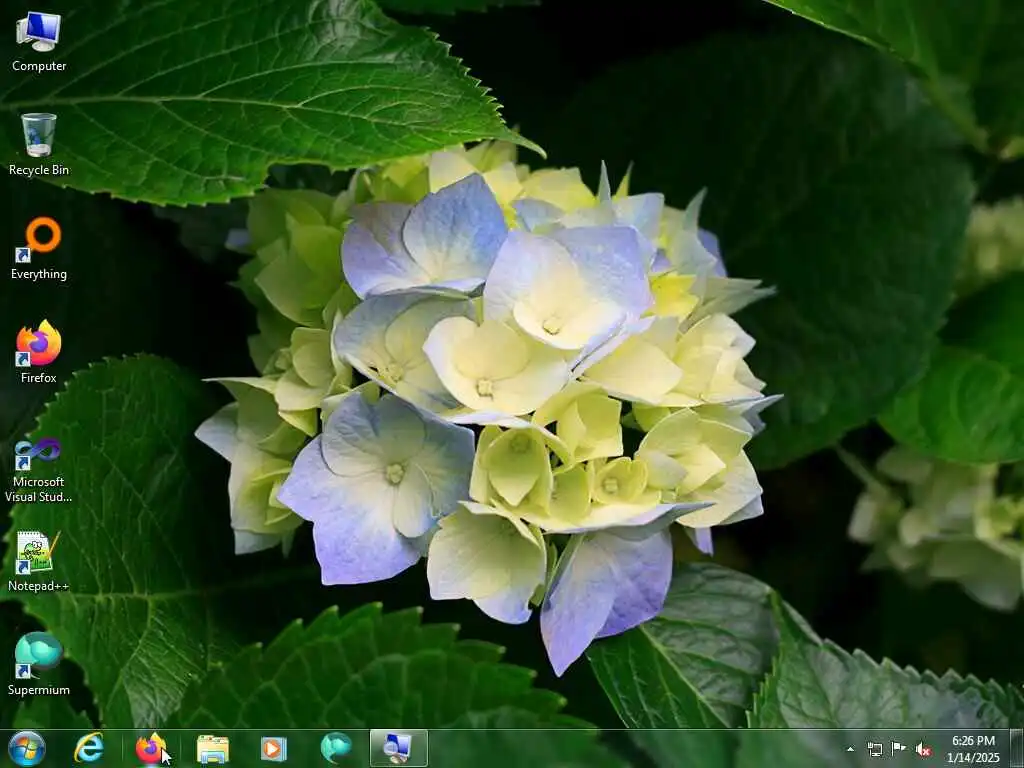Select the Recycle Bin icon

point(39,145)
